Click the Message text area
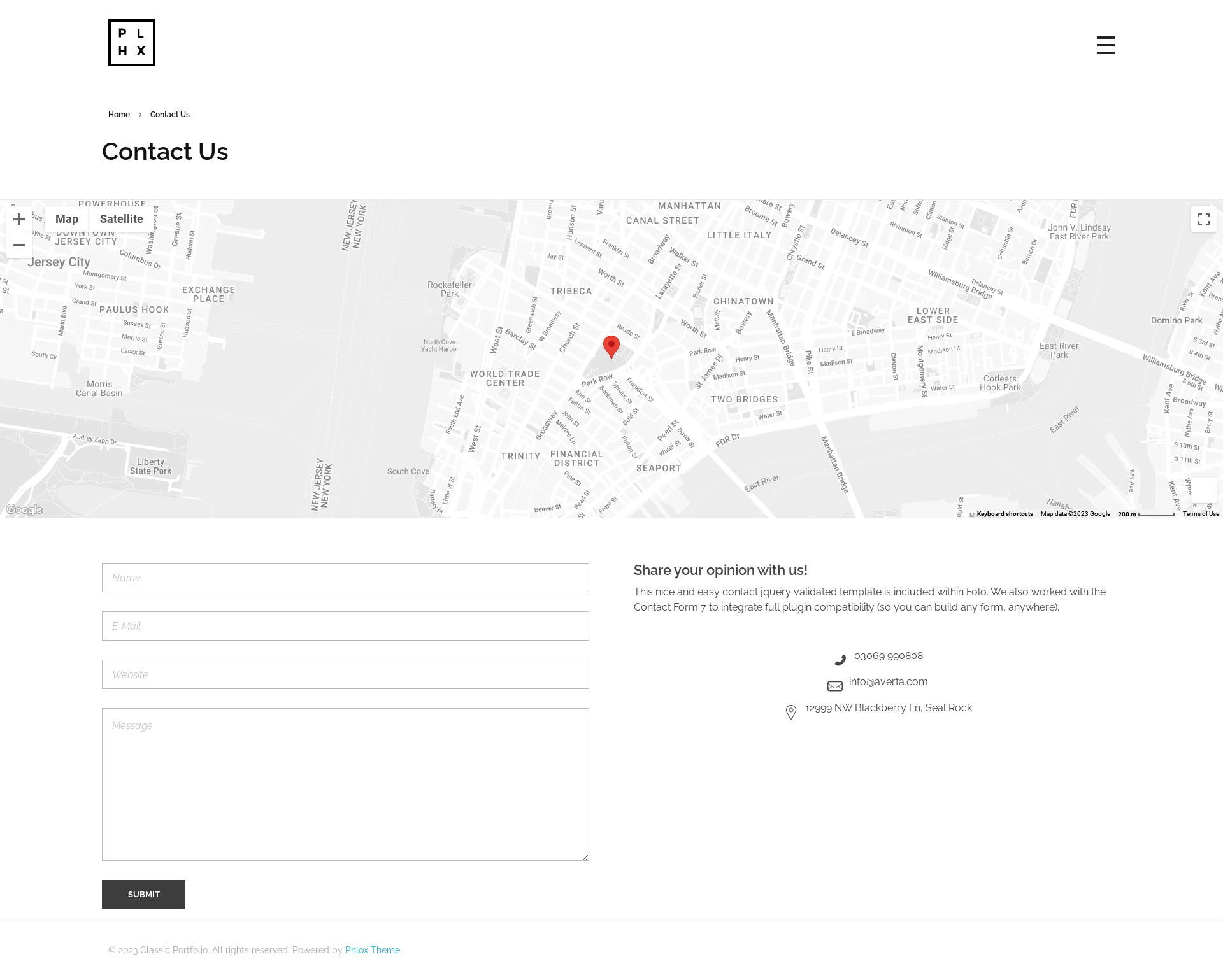The image size is (1223, 980). click(345, 784)
